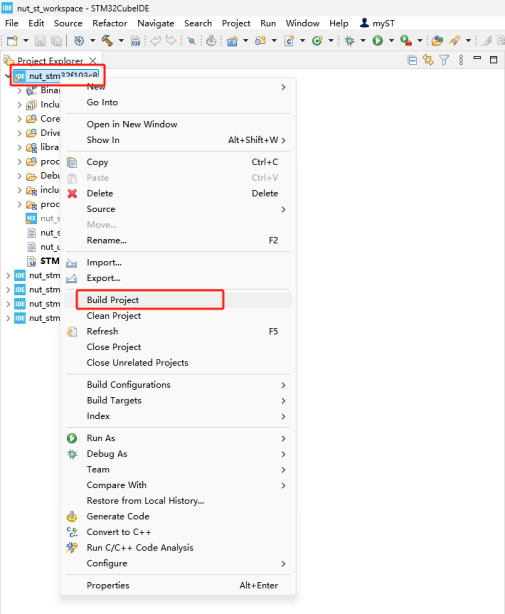Viewport: 505px width, 614px height.
Task: Expand the Core folder node
Action: point(19,119)
